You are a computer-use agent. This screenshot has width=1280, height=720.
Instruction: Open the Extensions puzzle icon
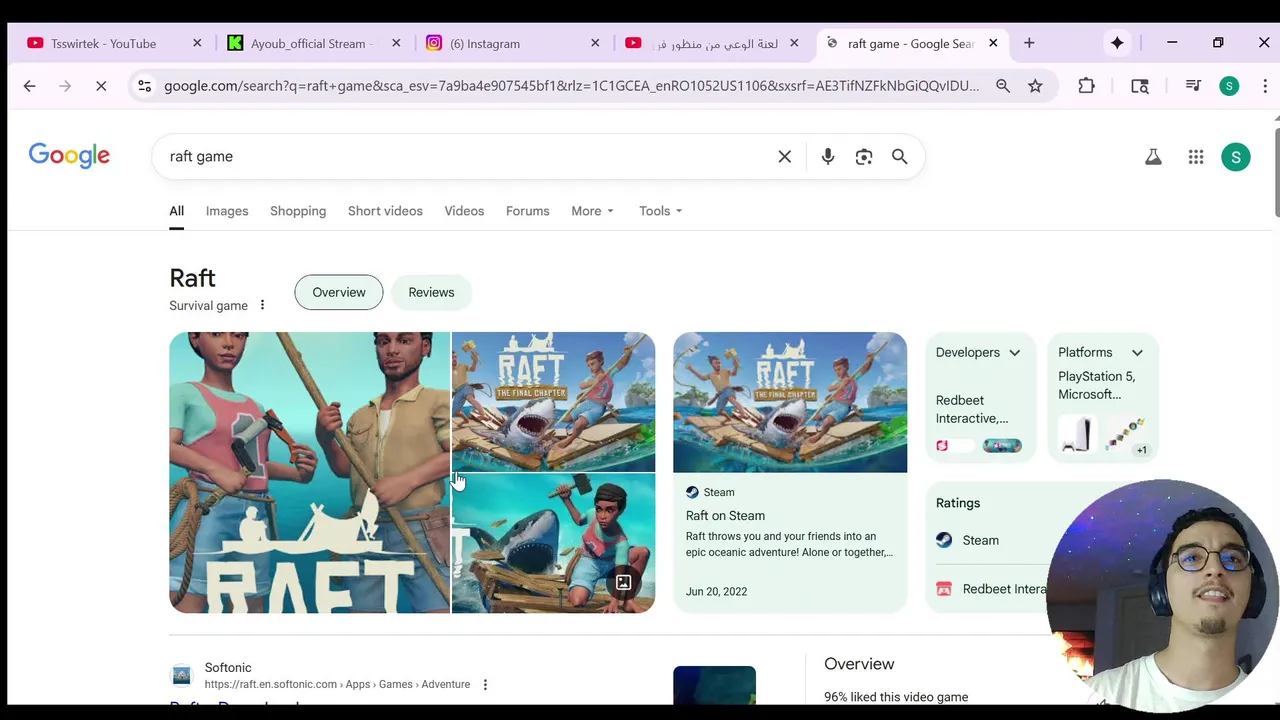click(x=1086, y=86)
